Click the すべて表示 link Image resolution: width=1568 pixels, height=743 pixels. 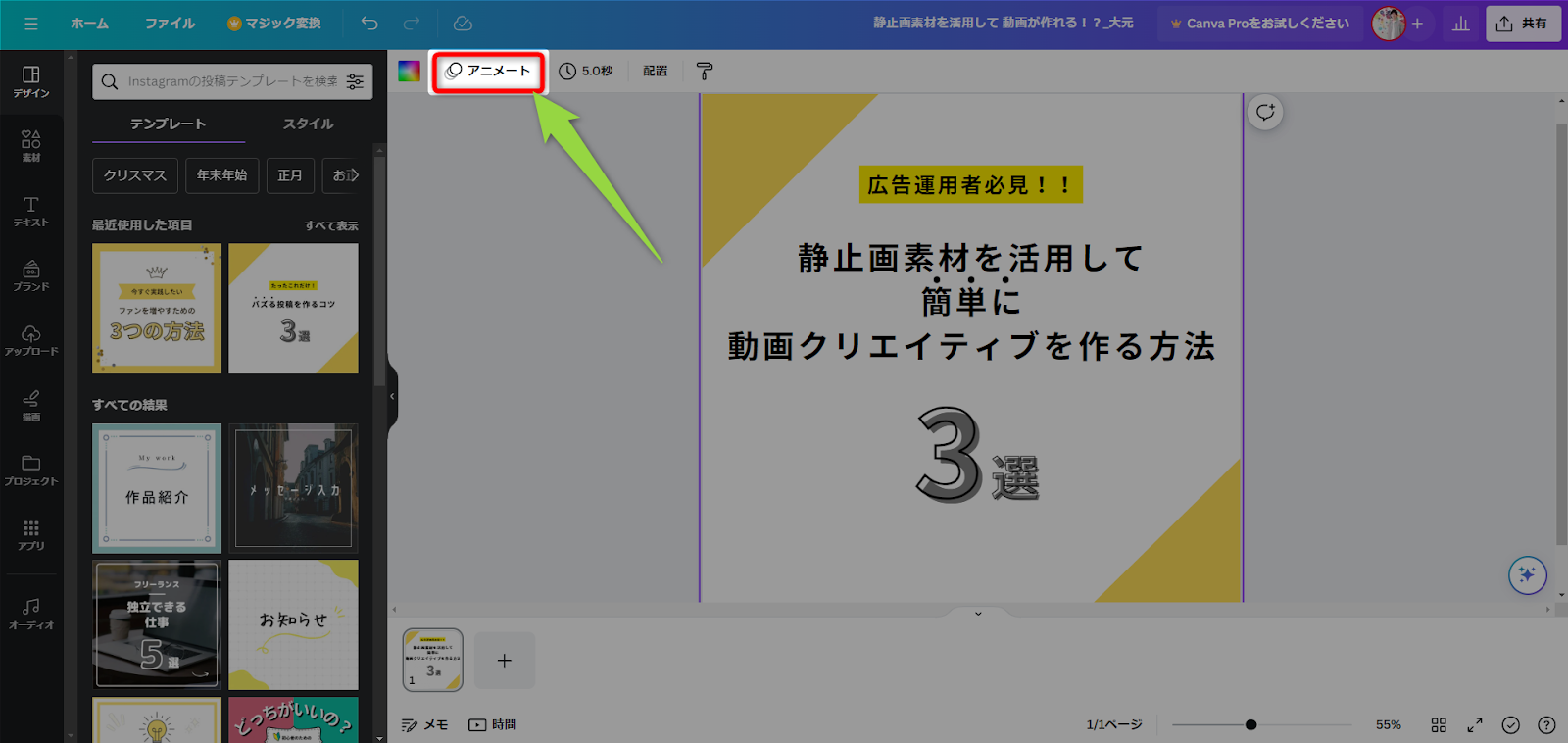coord(331,225)
